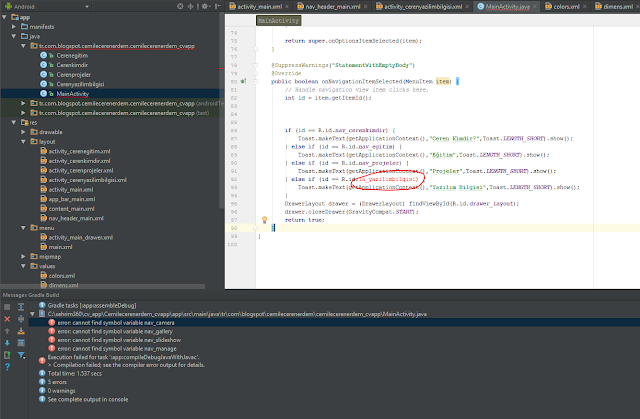This screenshot has height=419, width=640.
Task: Click the export to text file icon
Action: [x=7, y=355]
